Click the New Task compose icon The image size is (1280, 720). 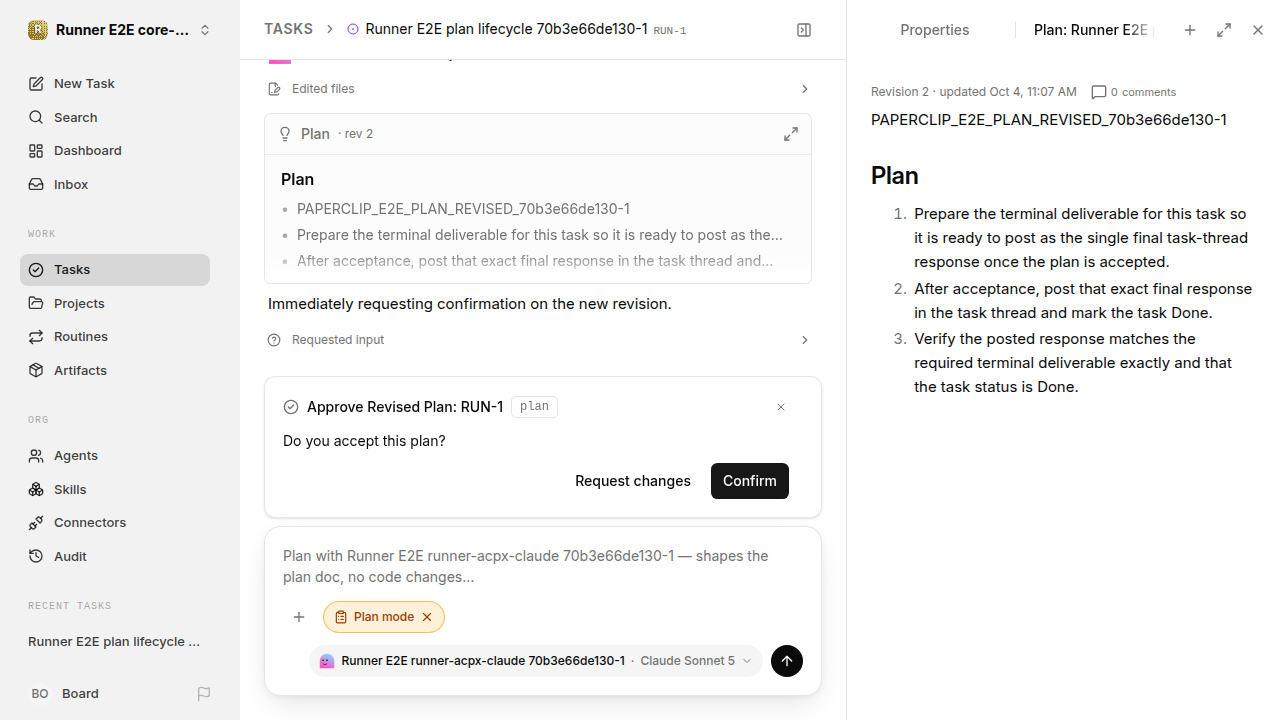(36, 84)
